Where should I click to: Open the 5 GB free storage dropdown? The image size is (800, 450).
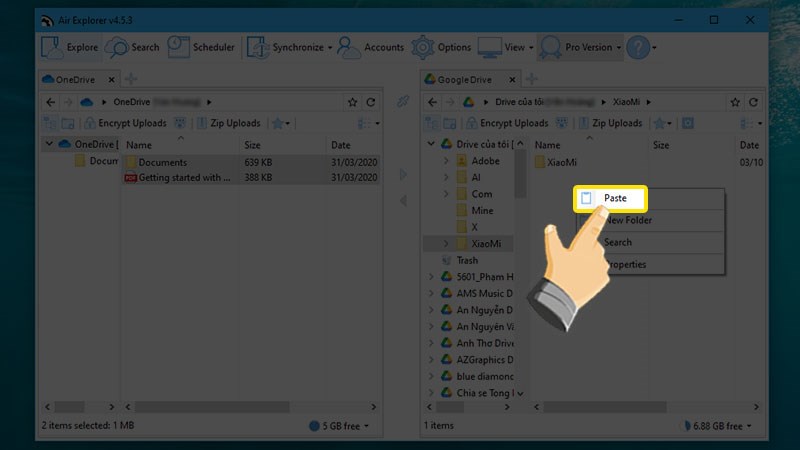click(x=339, y=426)
